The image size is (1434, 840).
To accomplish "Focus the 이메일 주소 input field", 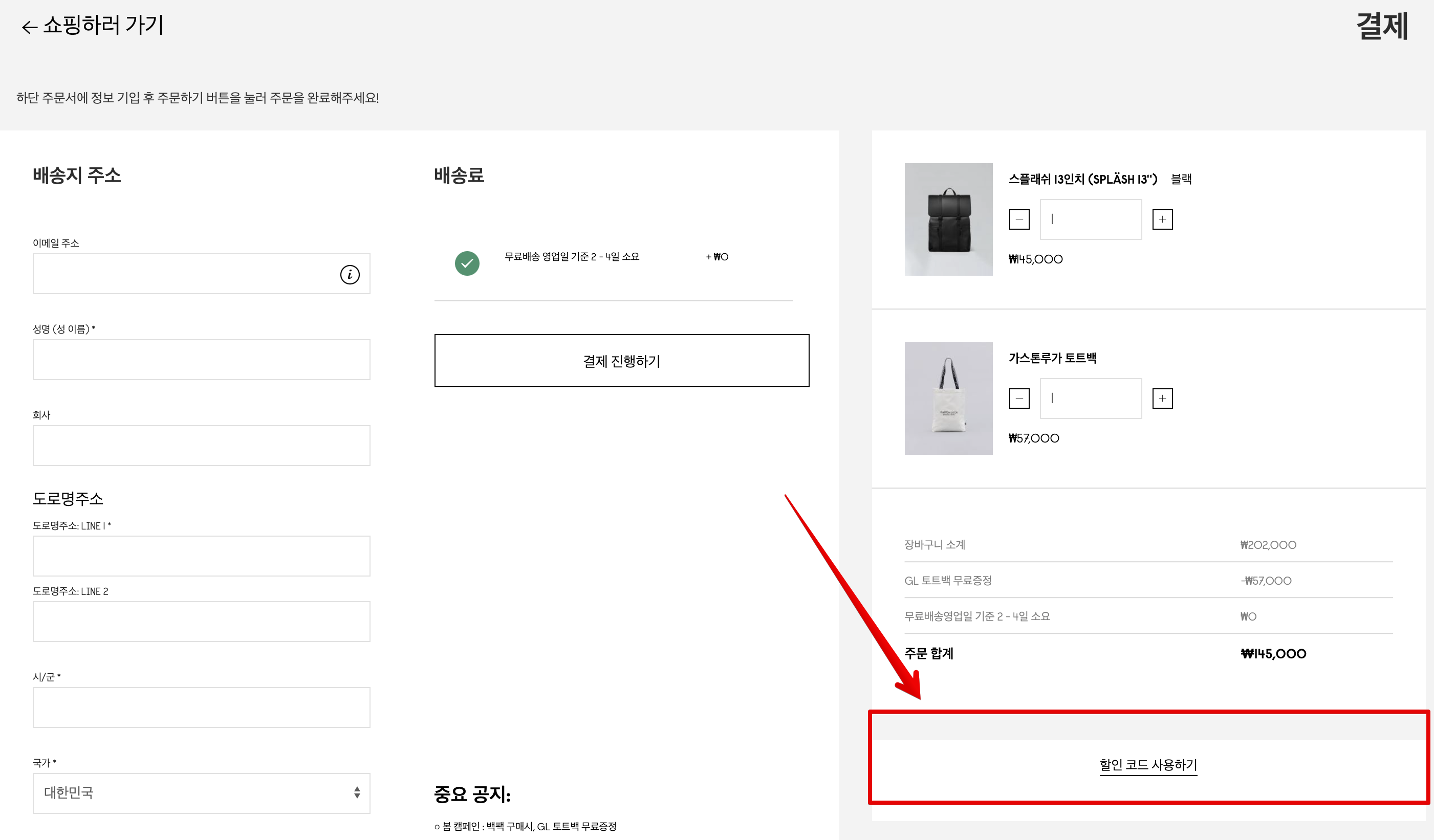I will [x=182, y=274].
